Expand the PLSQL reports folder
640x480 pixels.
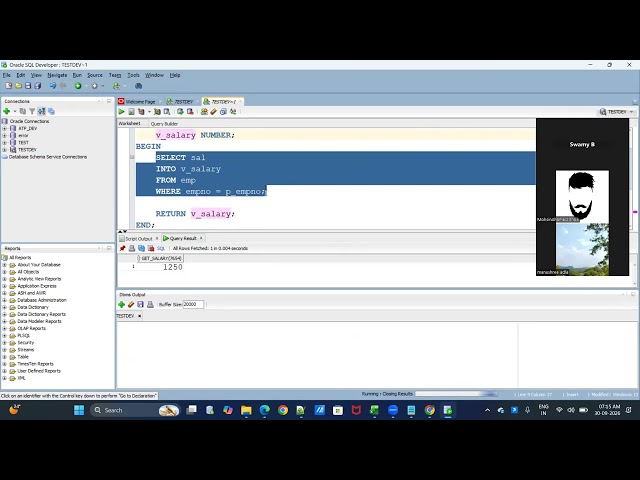[4, 336]
